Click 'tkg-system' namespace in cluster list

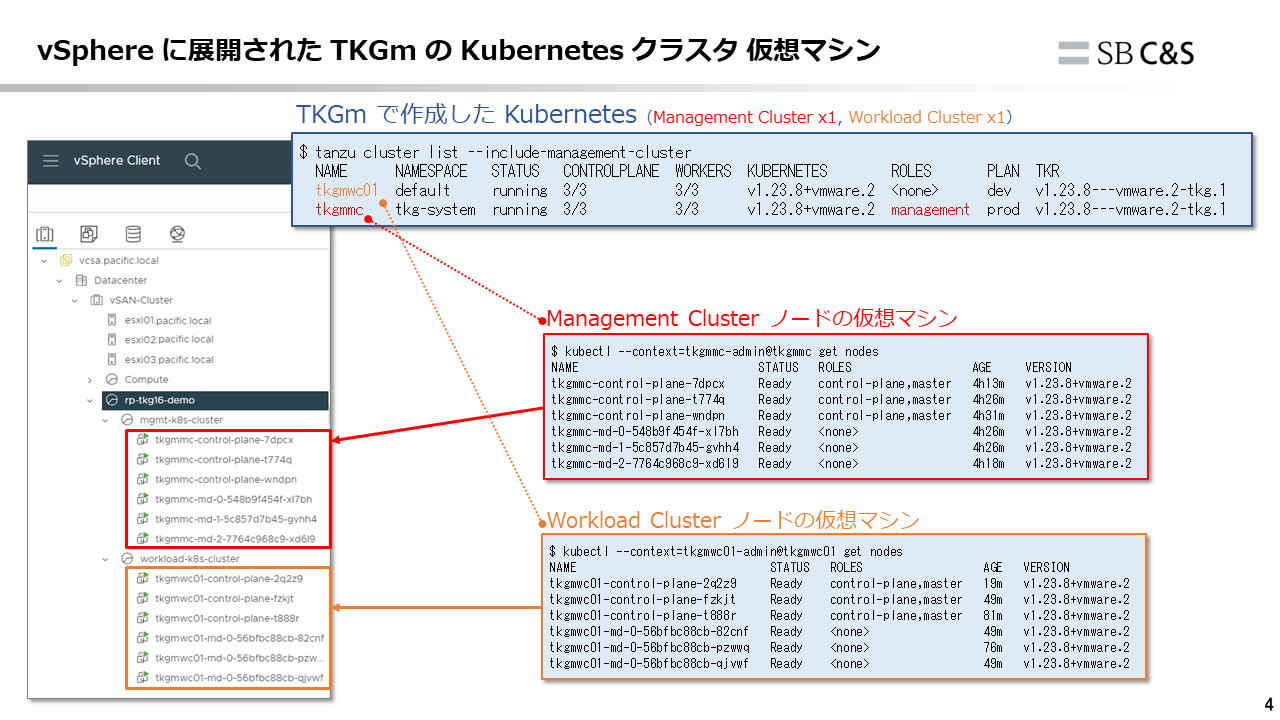coord(435,210)
